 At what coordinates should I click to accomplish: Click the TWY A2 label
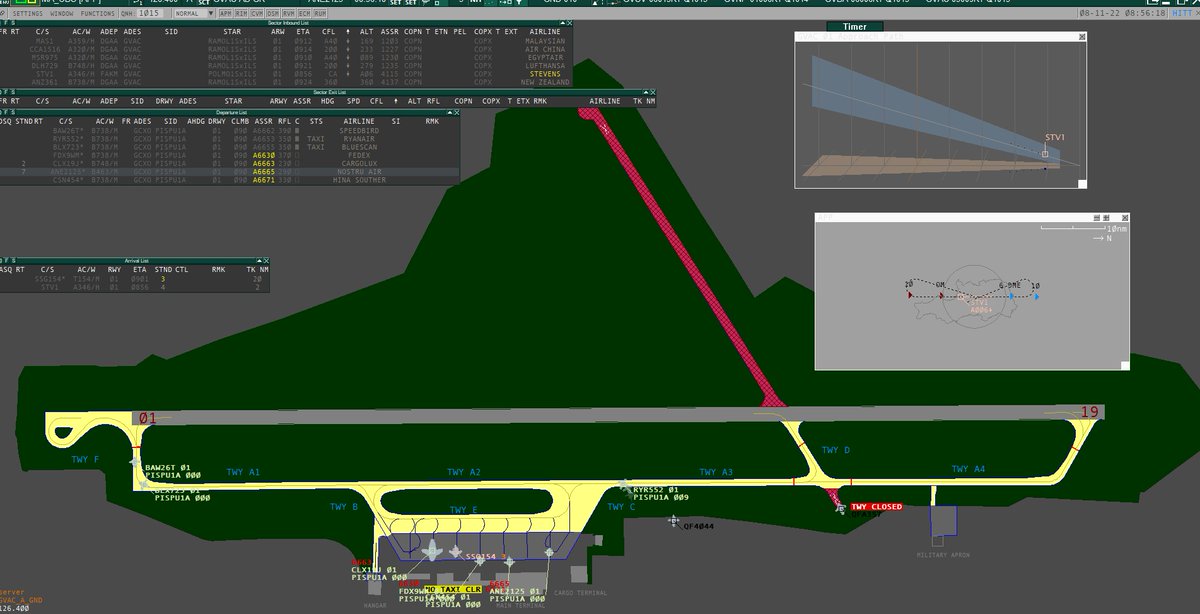pos(463,472)
